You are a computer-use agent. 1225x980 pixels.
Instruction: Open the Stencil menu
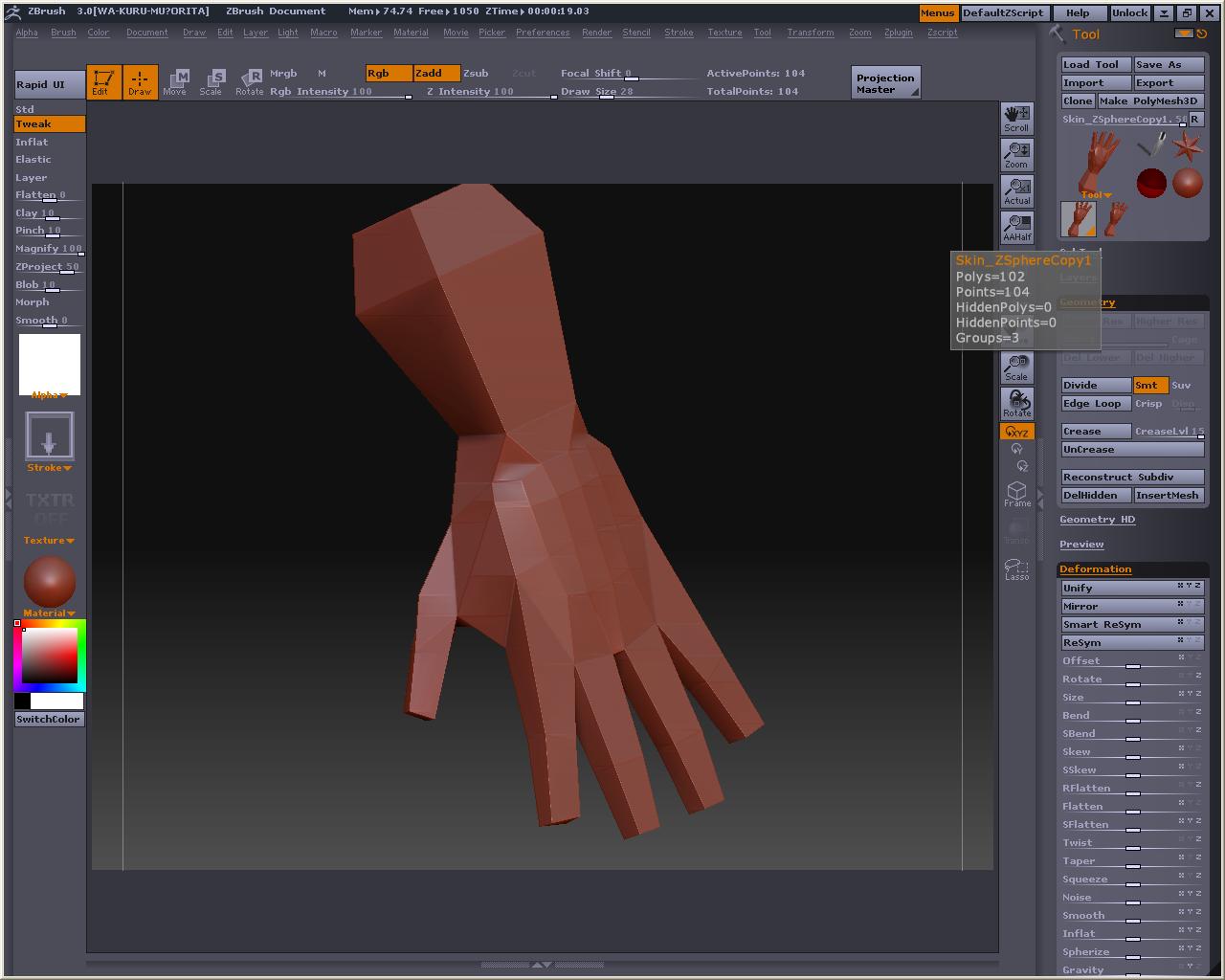click(635, 33)
